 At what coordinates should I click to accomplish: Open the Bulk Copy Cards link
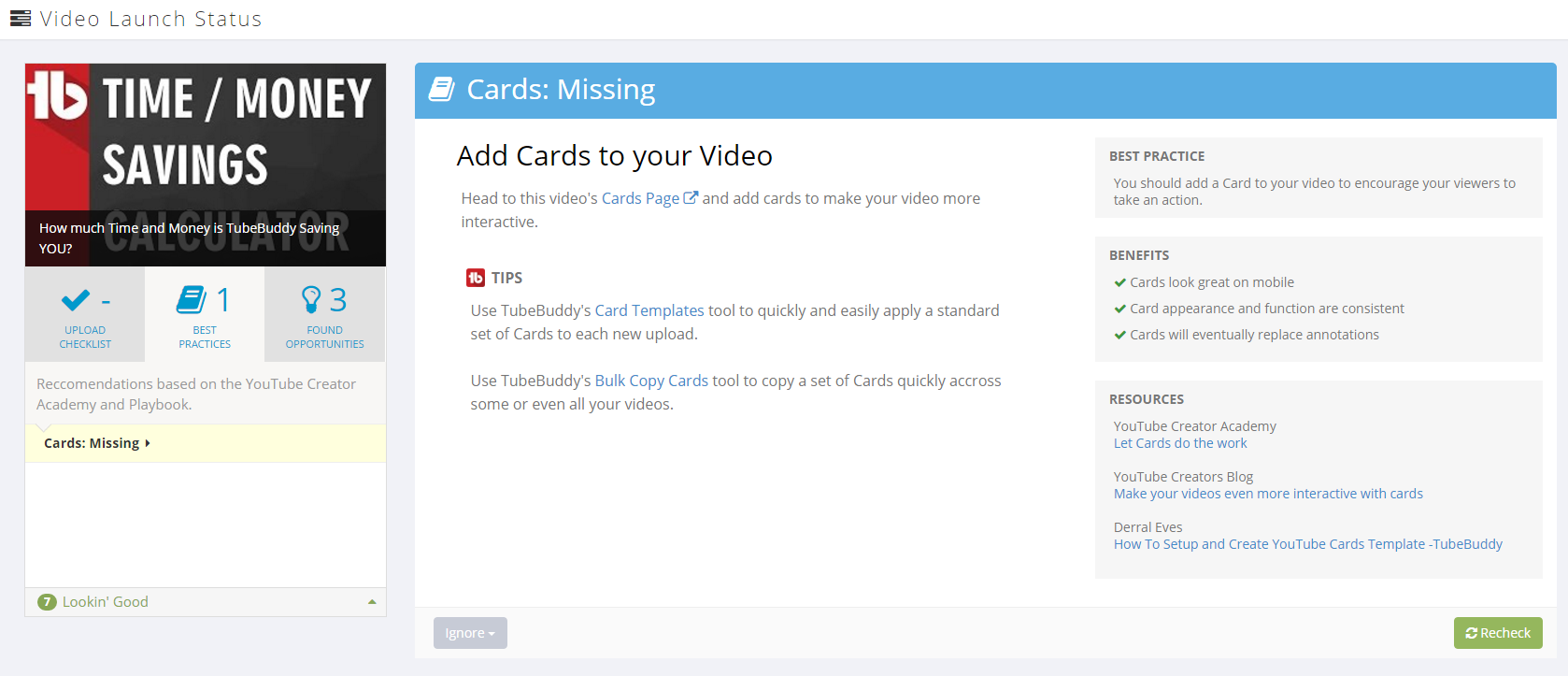coord(651,381)
